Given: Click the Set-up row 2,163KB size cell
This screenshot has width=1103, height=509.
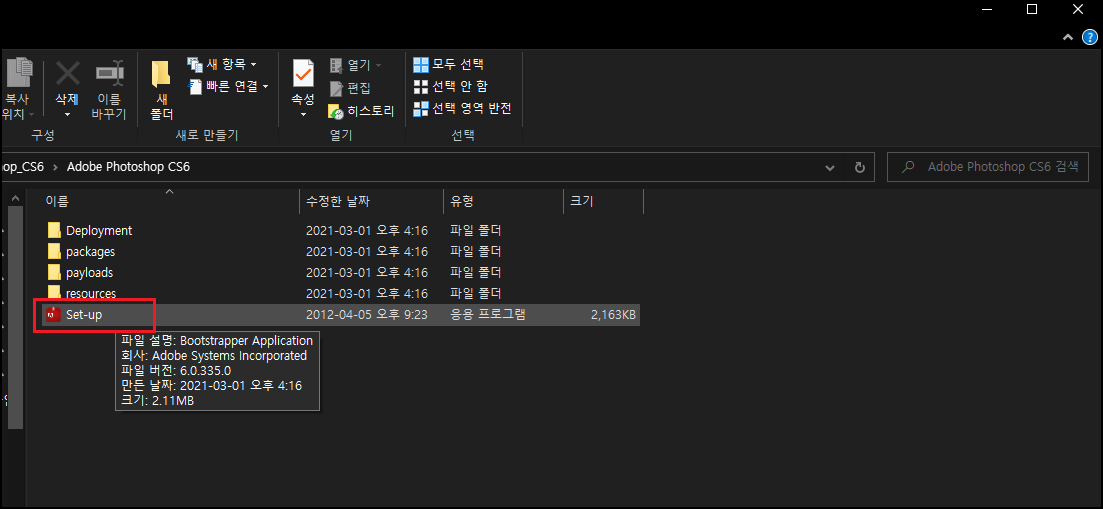Looking at the screenshot, I should [x=614, y=315].
